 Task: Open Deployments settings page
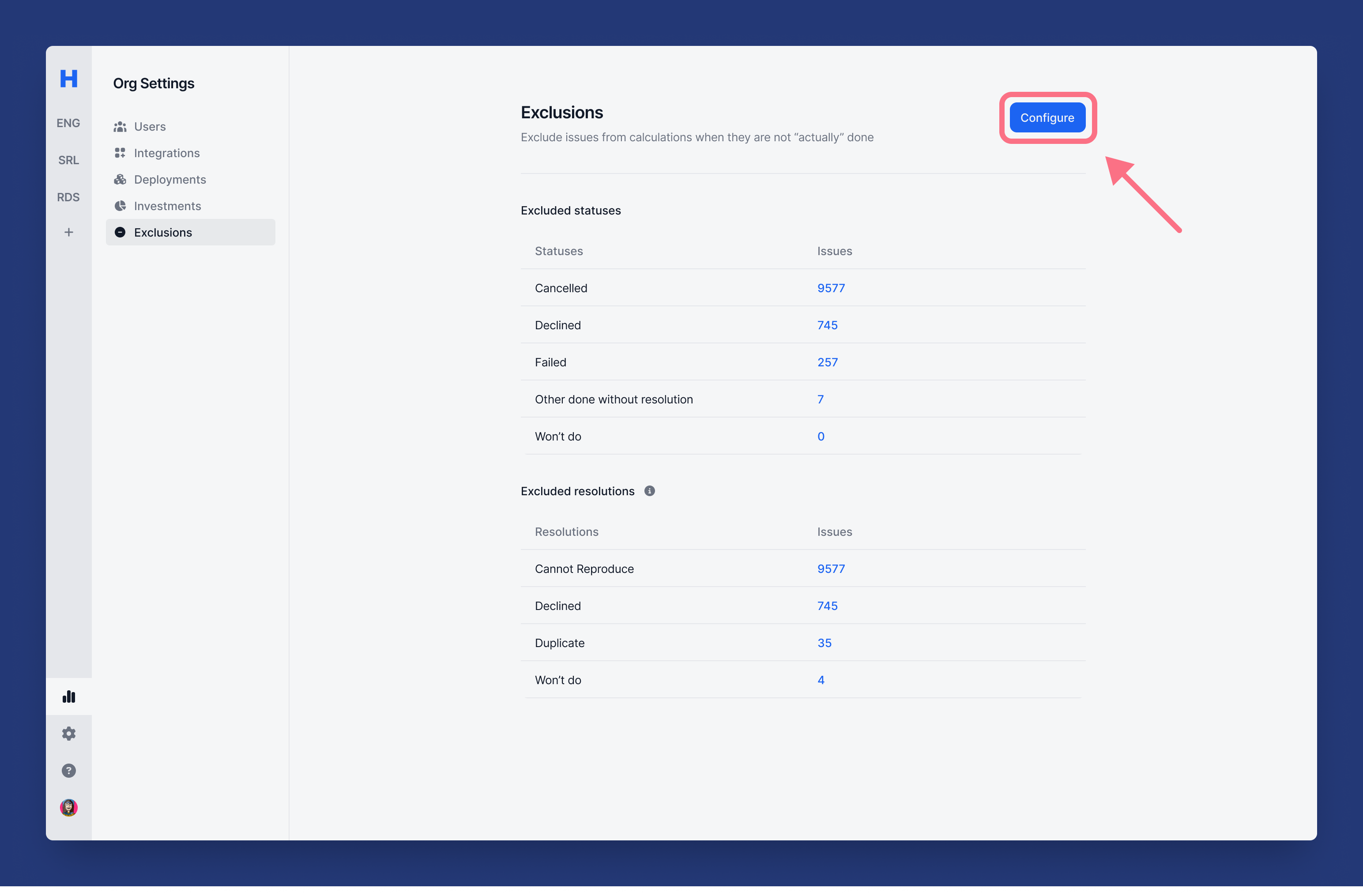point(169,179)
